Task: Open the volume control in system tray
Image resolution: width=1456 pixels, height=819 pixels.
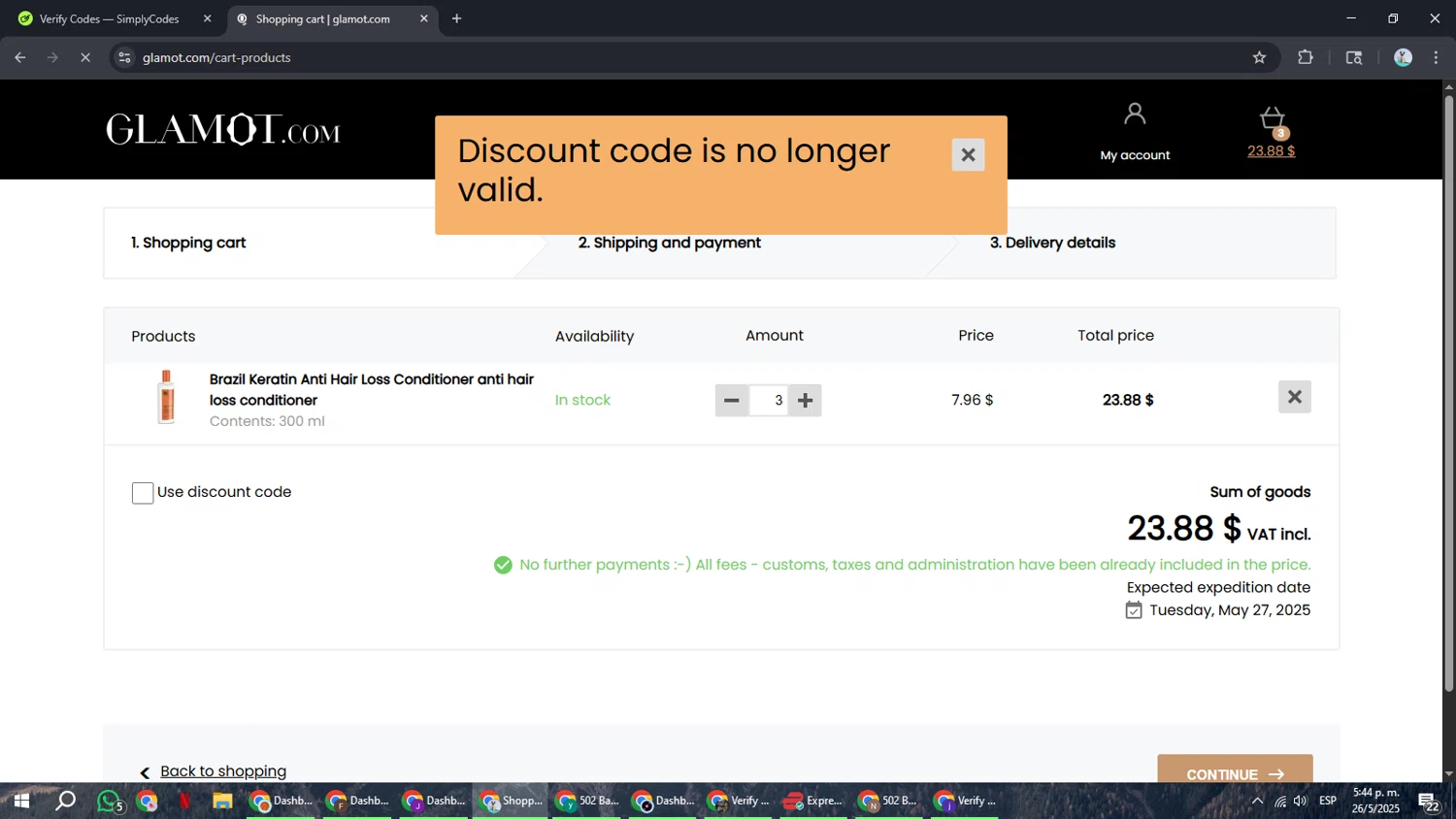Action: coord(1301,801)
